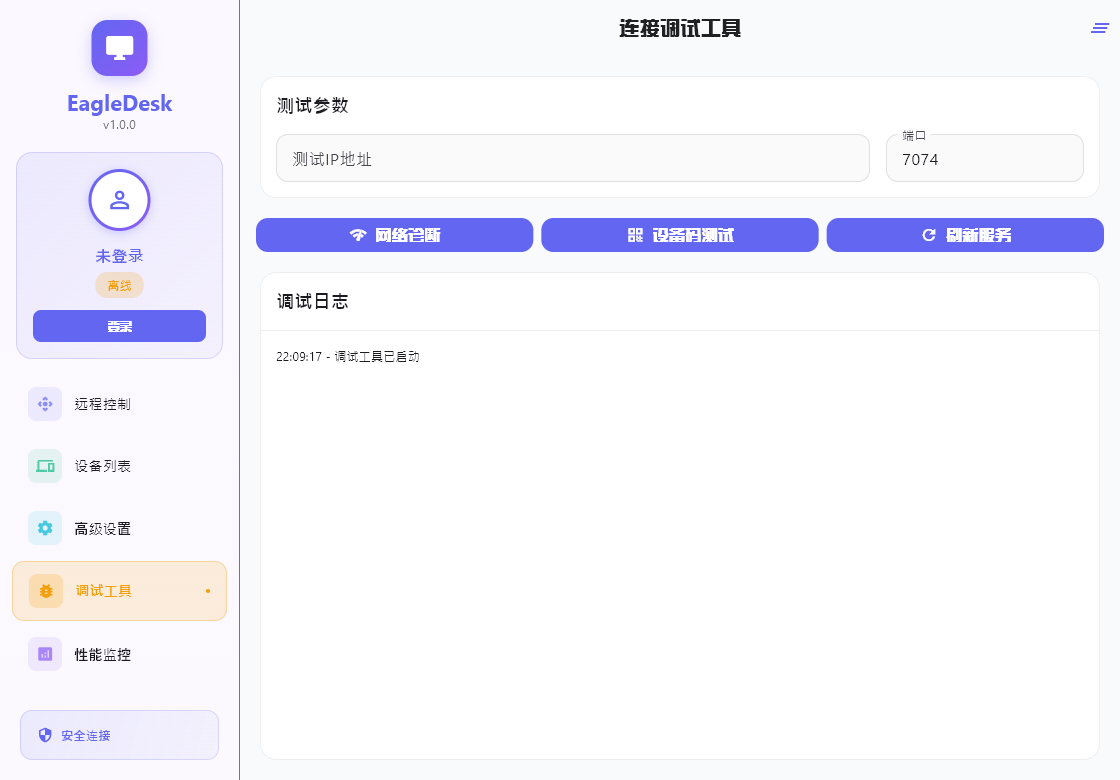Click the 测试IP地址 input field
The image size is (1120, 780).
point(572,158)
